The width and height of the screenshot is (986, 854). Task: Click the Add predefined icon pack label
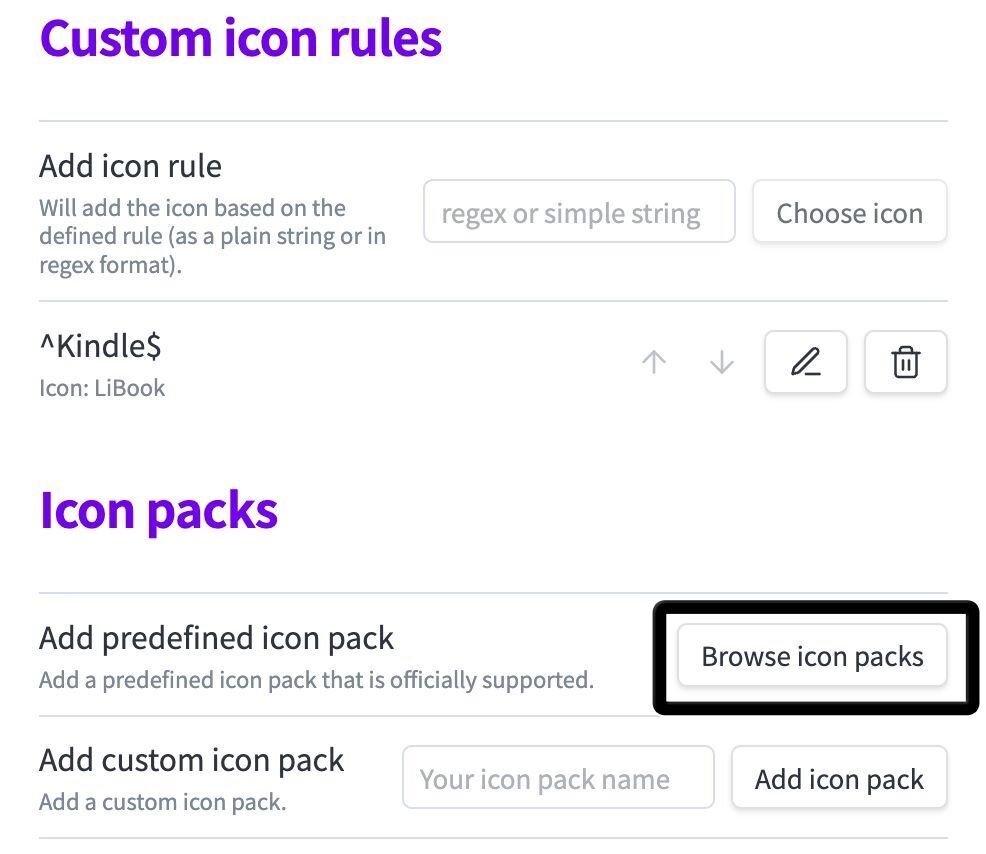click(216, 638)
